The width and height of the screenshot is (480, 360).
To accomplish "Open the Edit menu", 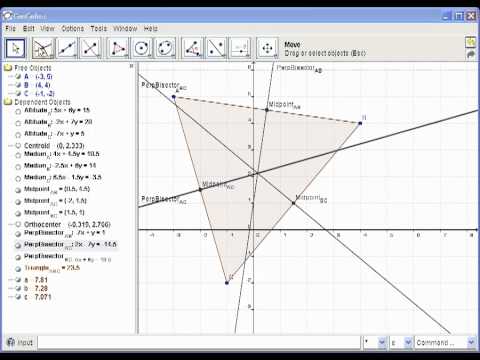I will [29, 28].
